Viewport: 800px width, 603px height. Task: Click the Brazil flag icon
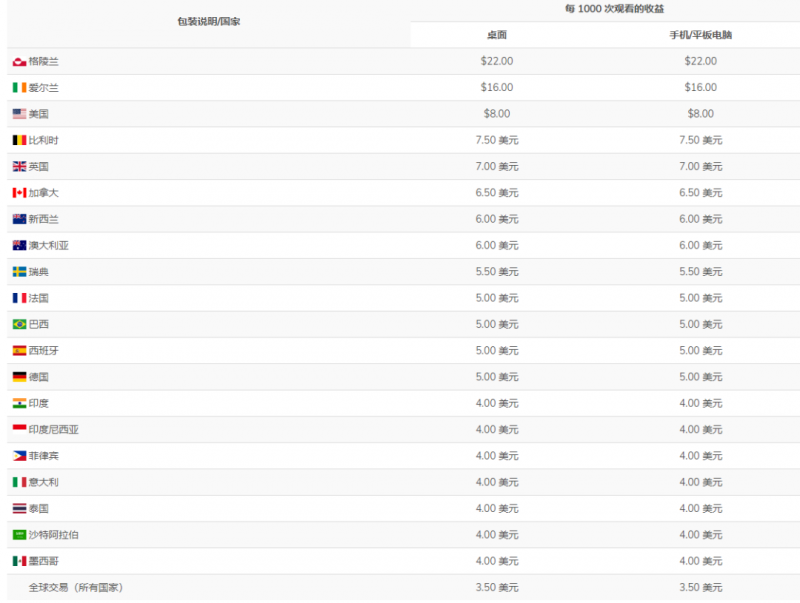click(19, 324)
